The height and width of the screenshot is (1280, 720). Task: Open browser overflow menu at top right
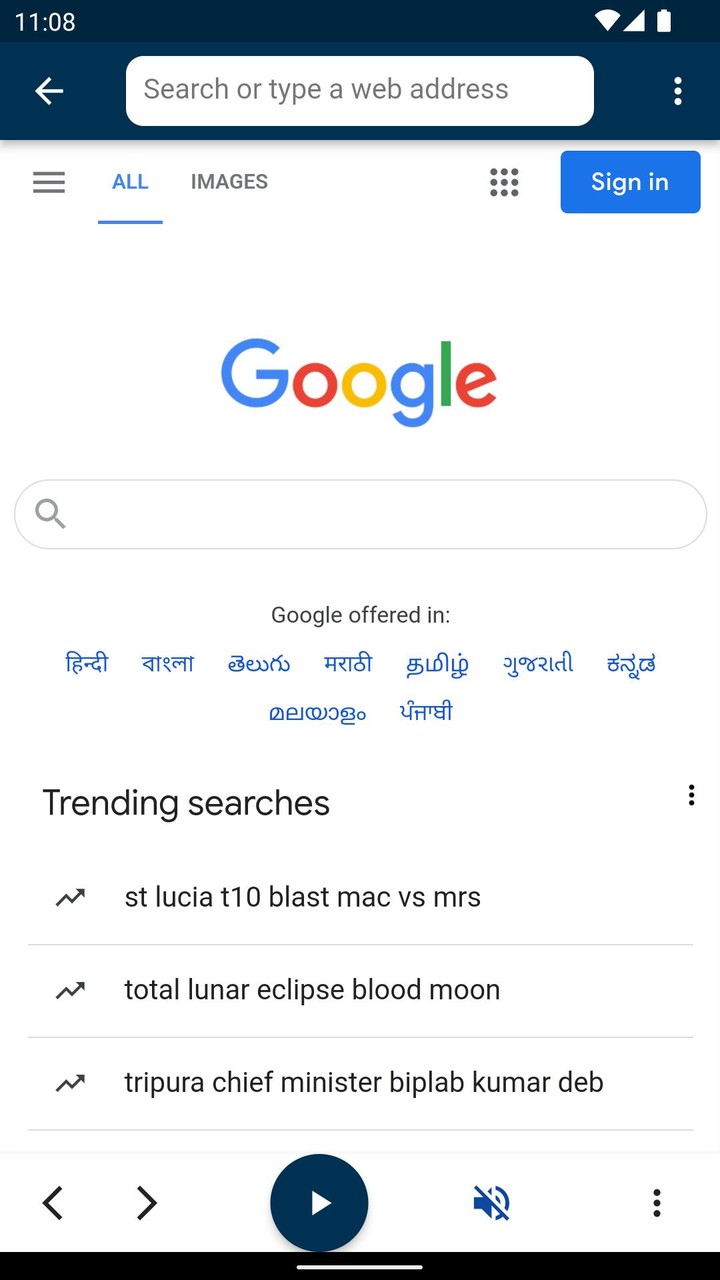click(x=678, y=91)
